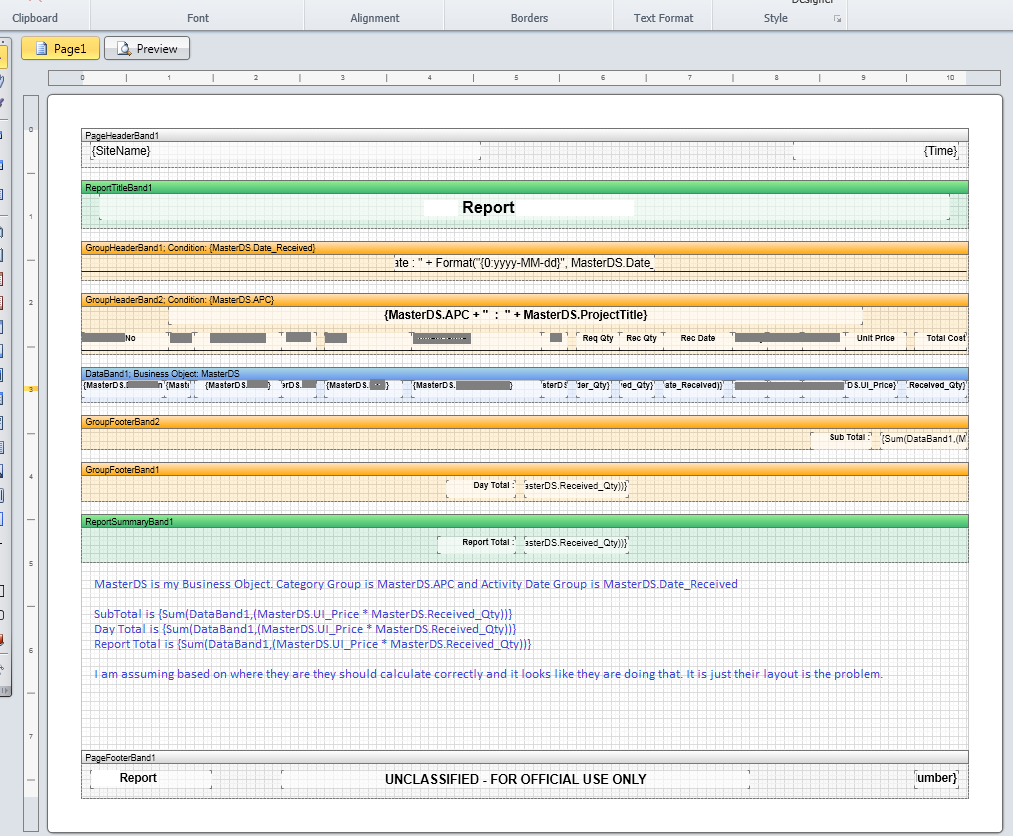Image resolution: width=1013 pixels, height=836 pixels.
Task: Select the Rec Qty column header
Action: pyautogui.click(x=642, y=338)
